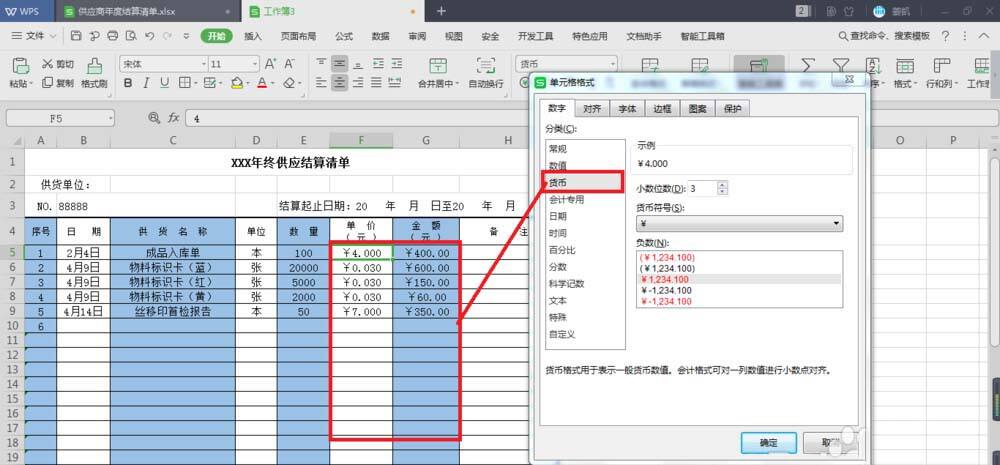Click the Wrap Text (自动换行) icon

point(486,66)
